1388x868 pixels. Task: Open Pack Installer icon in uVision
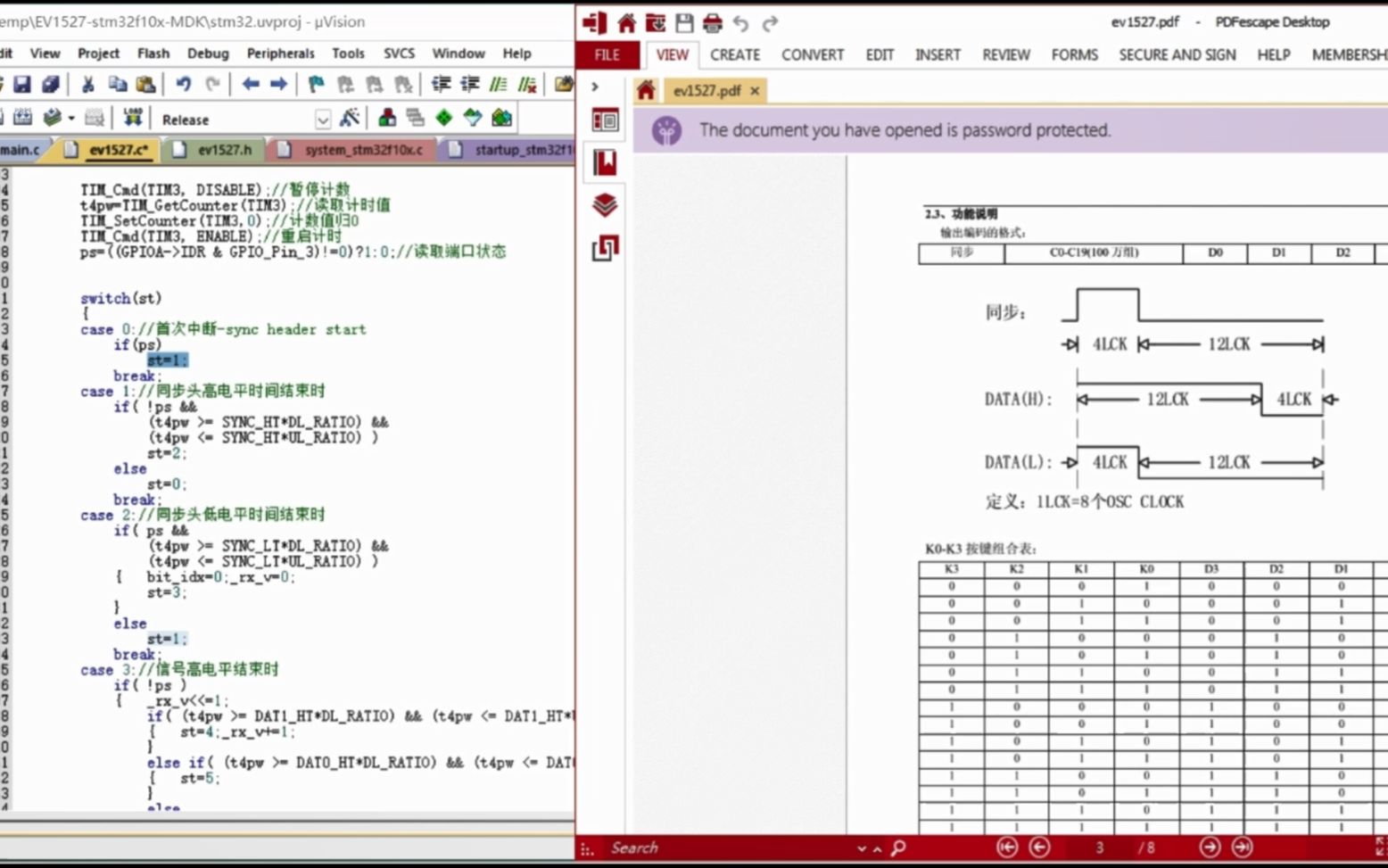tap(501, 118)
